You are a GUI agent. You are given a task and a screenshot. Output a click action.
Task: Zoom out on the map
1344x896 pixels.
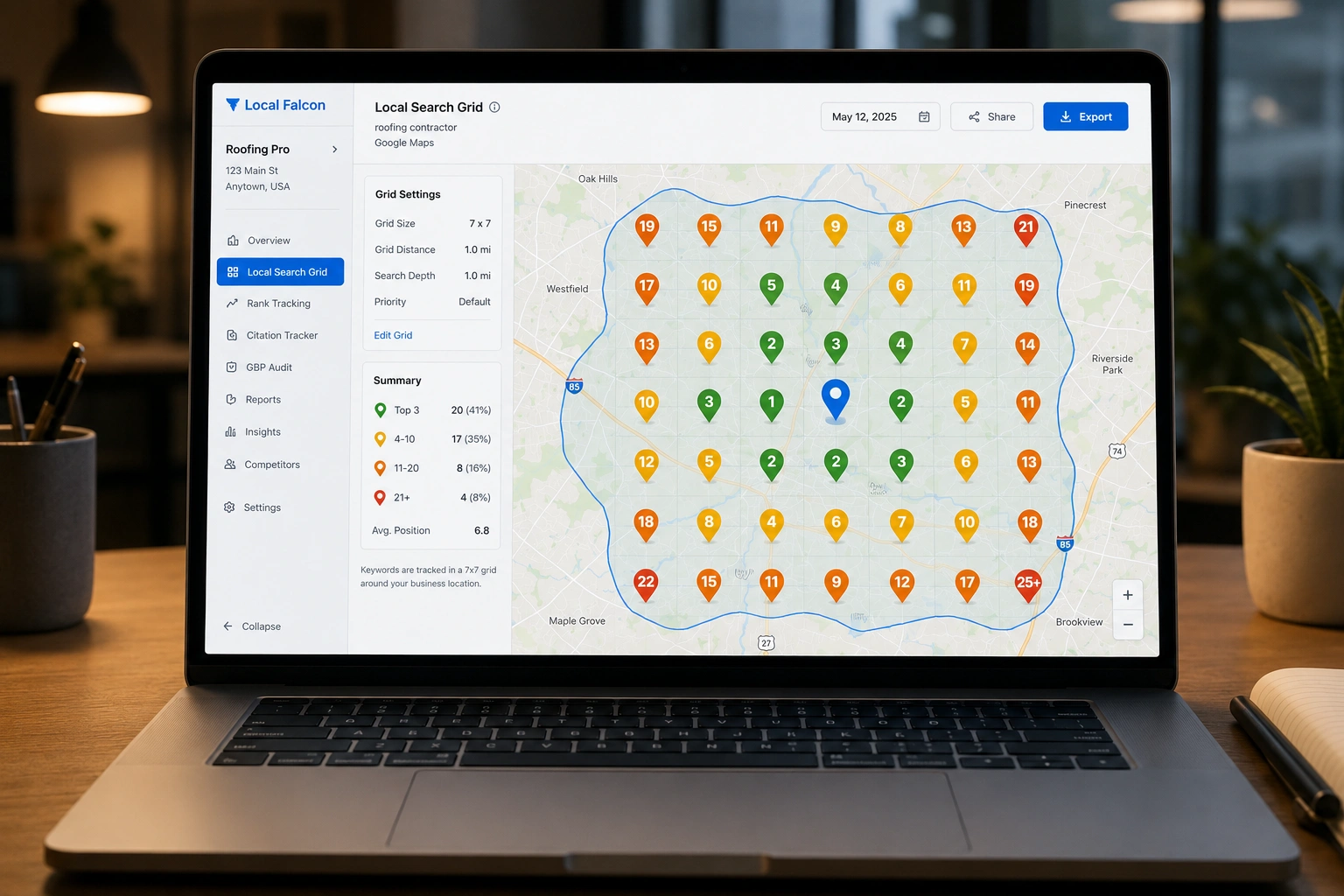(1128, 625)
